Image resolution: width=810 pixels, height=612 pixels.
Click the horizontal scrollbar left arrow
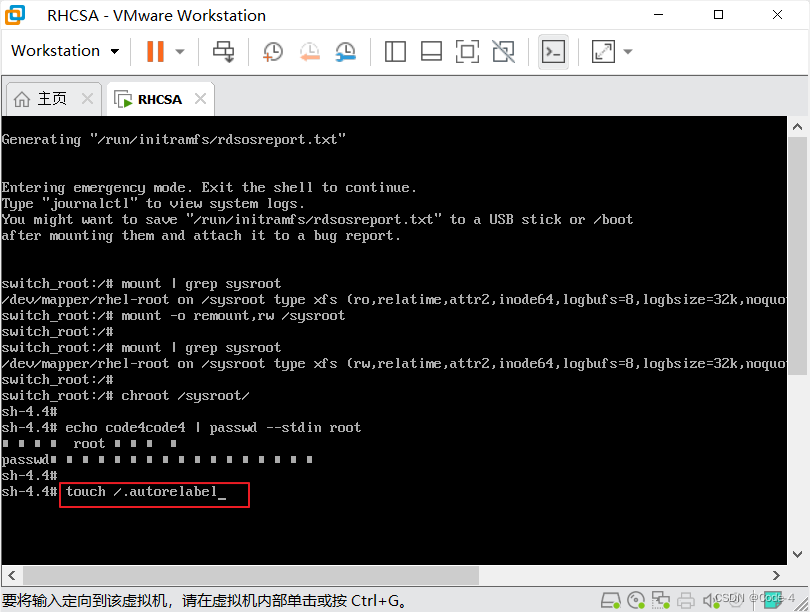(x=12, y=575)
